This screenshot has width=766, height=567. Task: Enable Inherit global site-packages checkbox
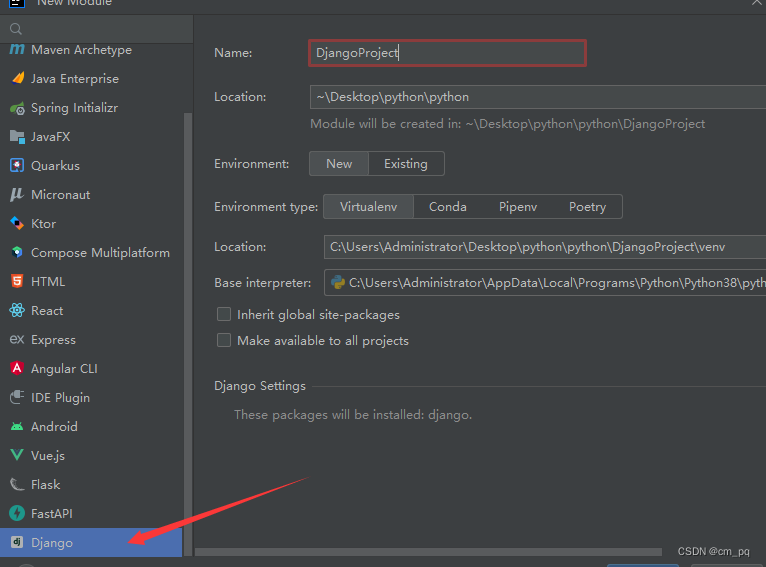(x=224, y=314)
